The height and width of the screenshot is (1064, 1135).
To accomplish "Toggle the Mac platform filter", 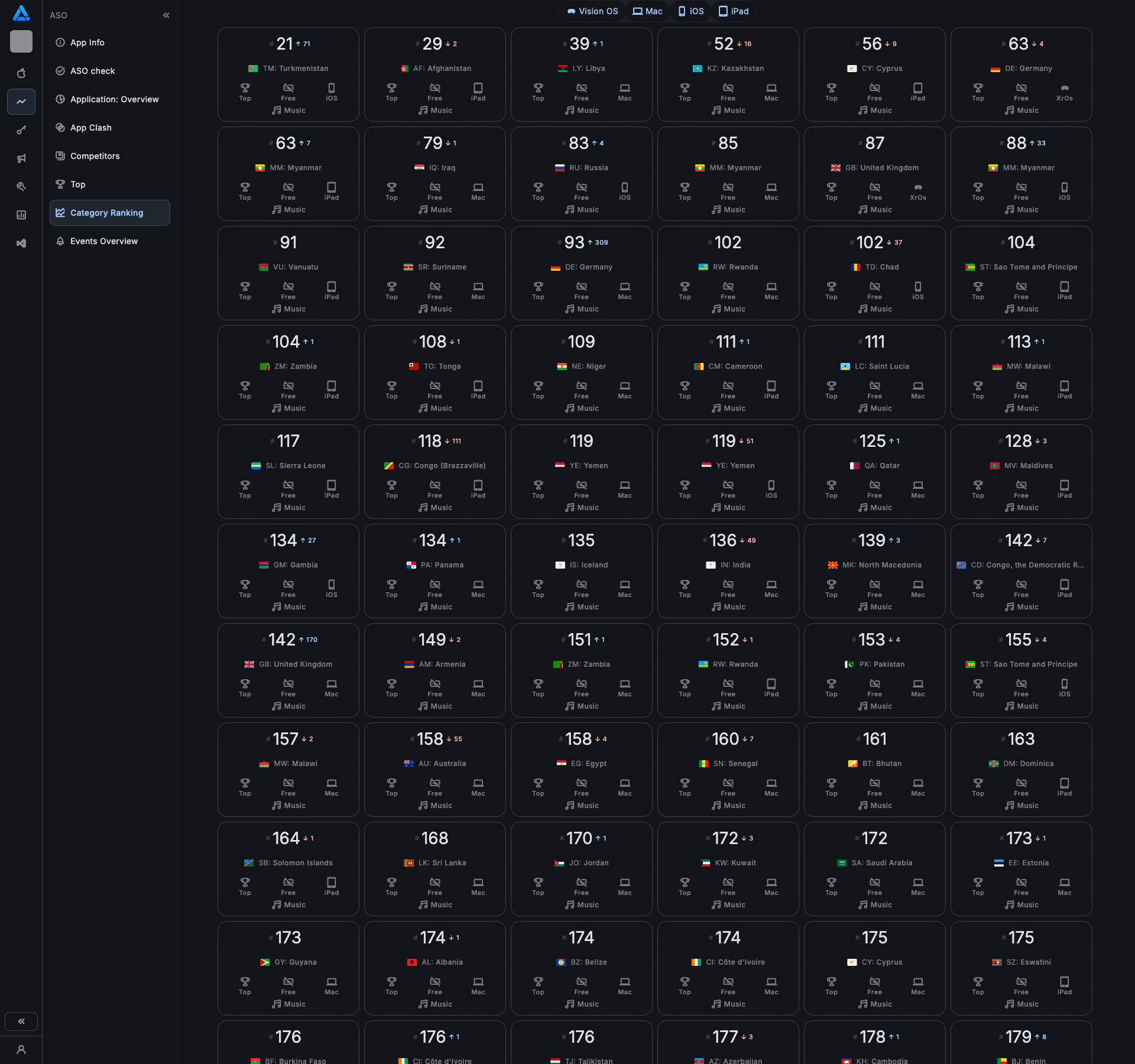I will (x=647, y=11).
